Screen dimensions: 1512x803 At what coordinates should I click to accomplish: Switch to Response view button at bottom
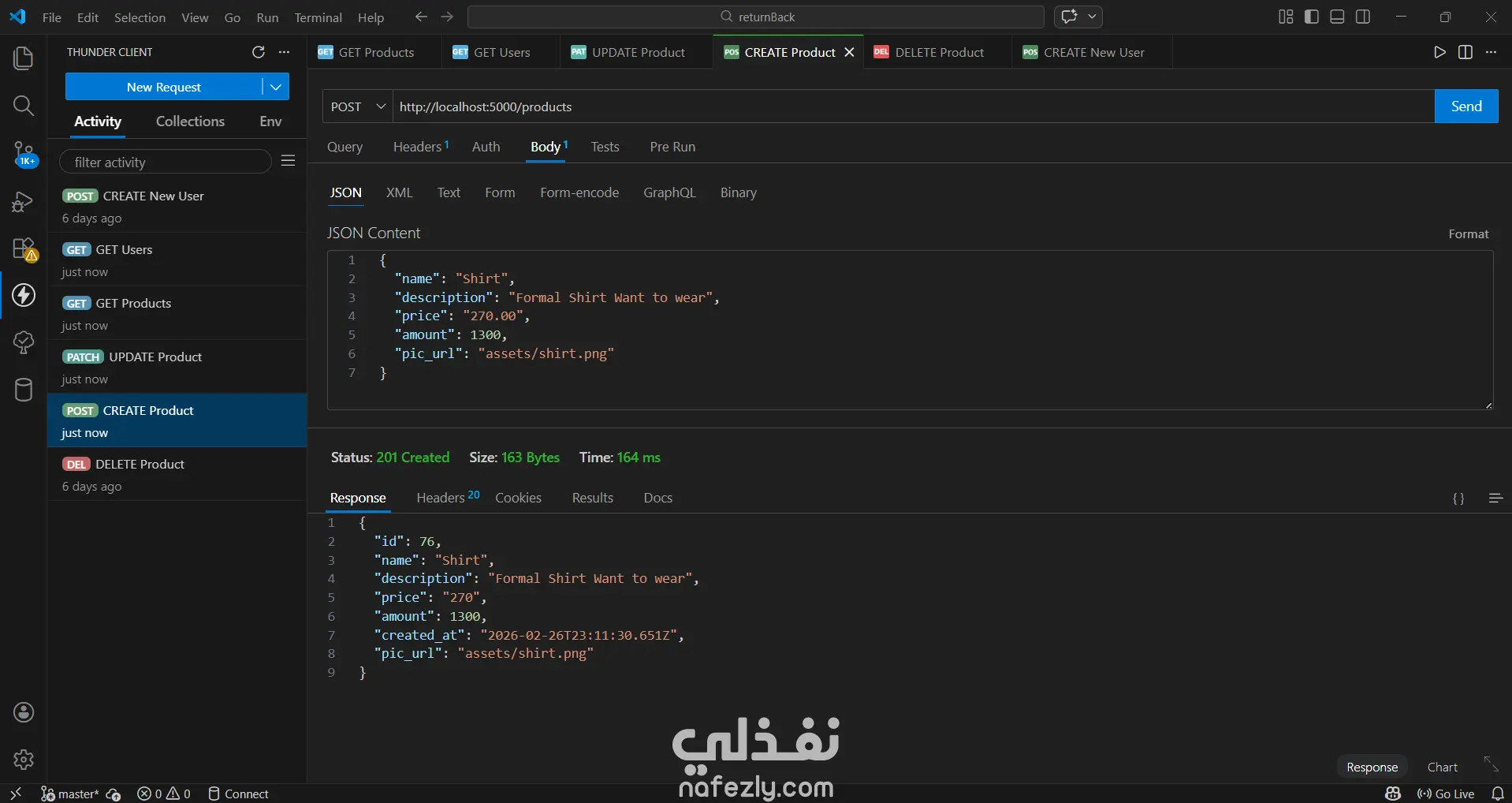[x=1372, y=767]
